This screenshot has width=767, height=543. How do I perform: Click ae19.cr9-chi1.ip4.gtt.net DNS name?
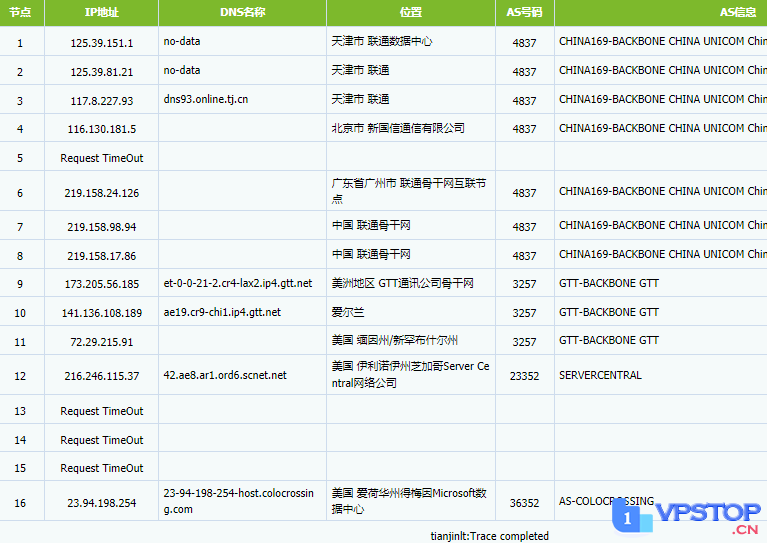click(x=222, y=312)
